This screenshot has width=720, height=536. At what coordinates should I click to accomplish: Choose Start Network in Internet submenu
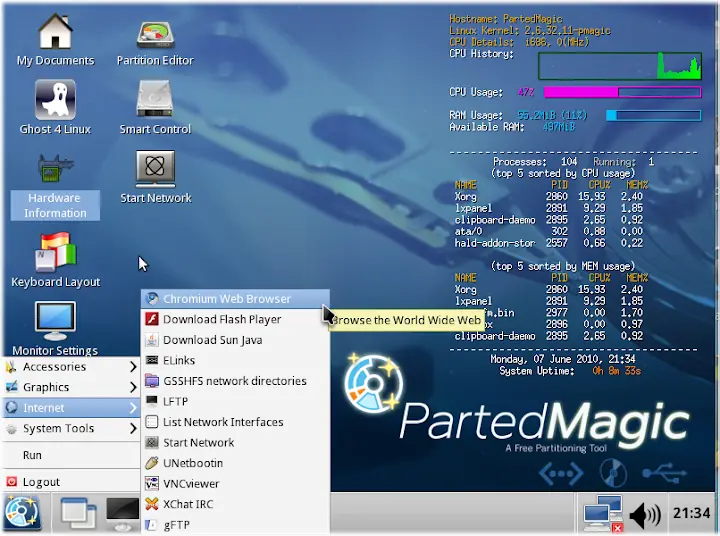point(235,443)
